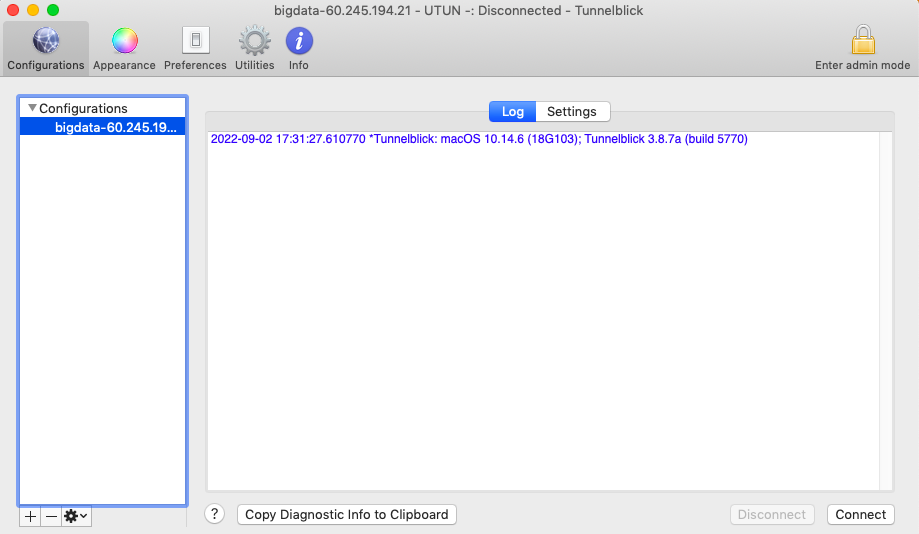Open the Utilities gear pane
Viewport: 919px width, 534px height.
click(254, 49)
